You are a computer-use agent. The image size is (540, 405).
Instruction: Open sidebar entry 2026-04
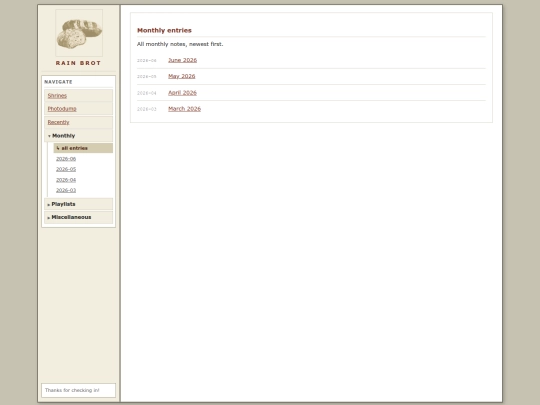click(x=66, y=180)
